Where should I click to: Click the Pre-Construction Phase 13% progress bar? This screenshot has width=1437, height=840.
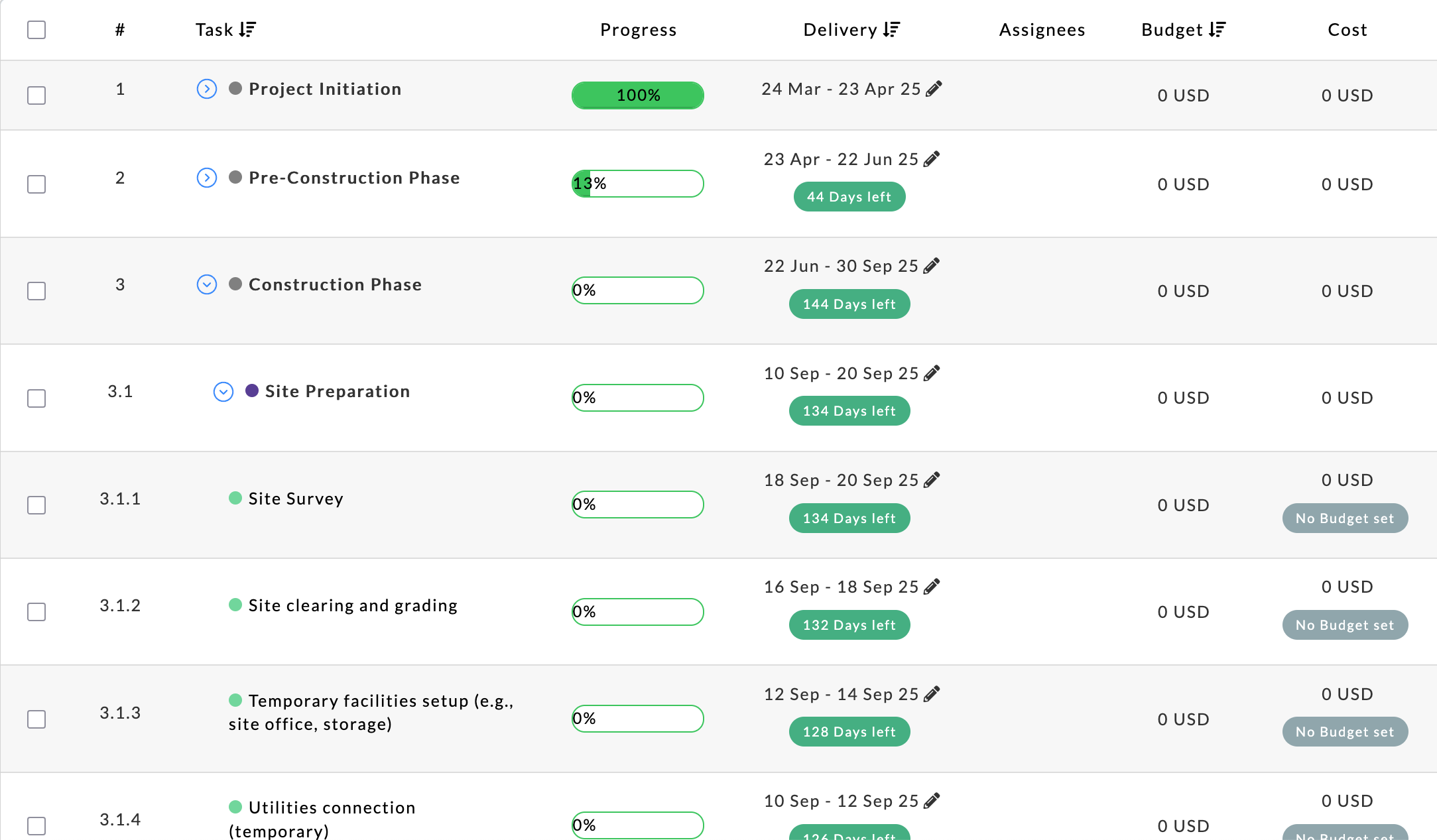point(637,184)
